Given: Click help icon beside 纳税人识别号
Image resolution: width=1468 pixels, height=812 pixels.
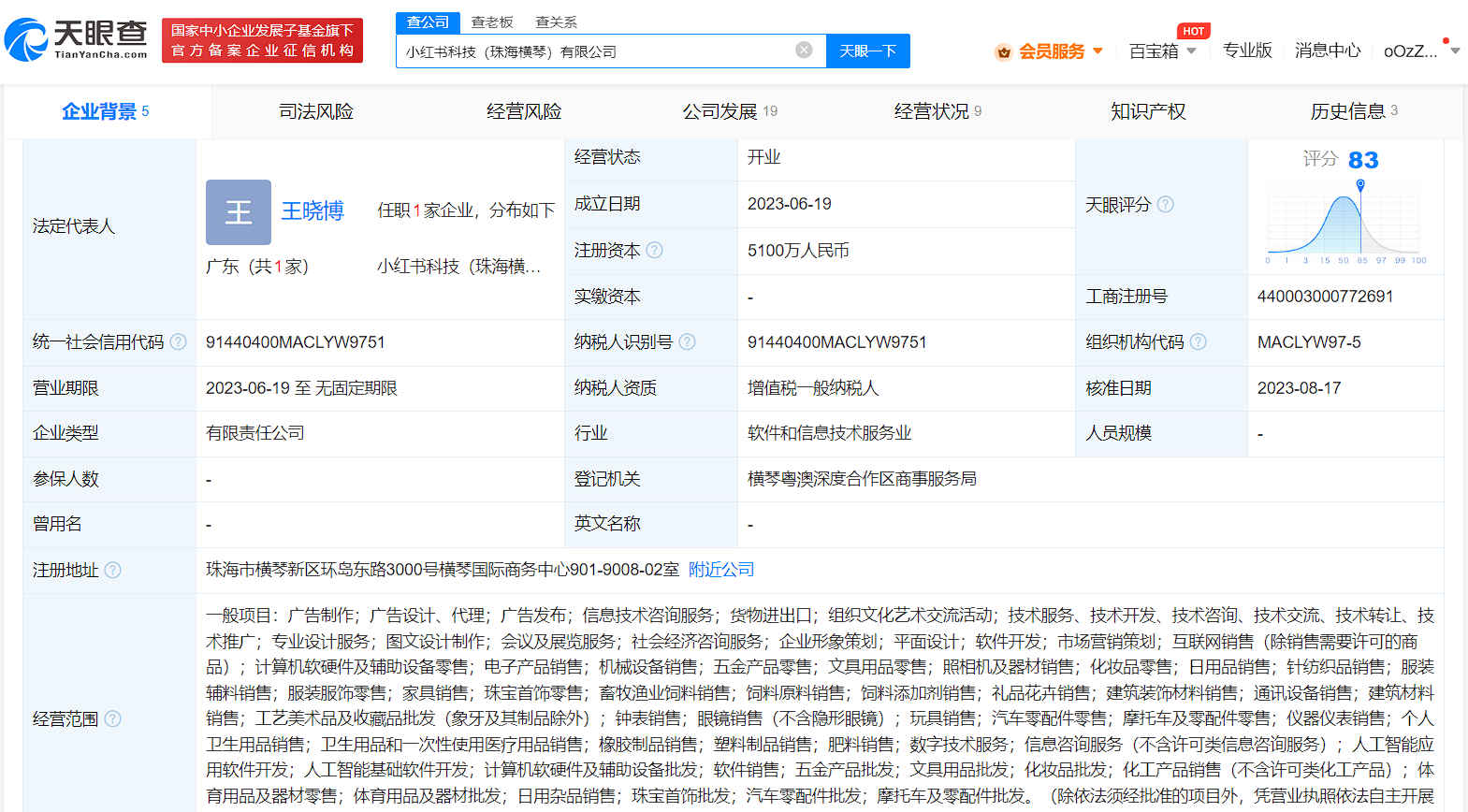Looking at the screenshot, I should click(x=688, y=342).
